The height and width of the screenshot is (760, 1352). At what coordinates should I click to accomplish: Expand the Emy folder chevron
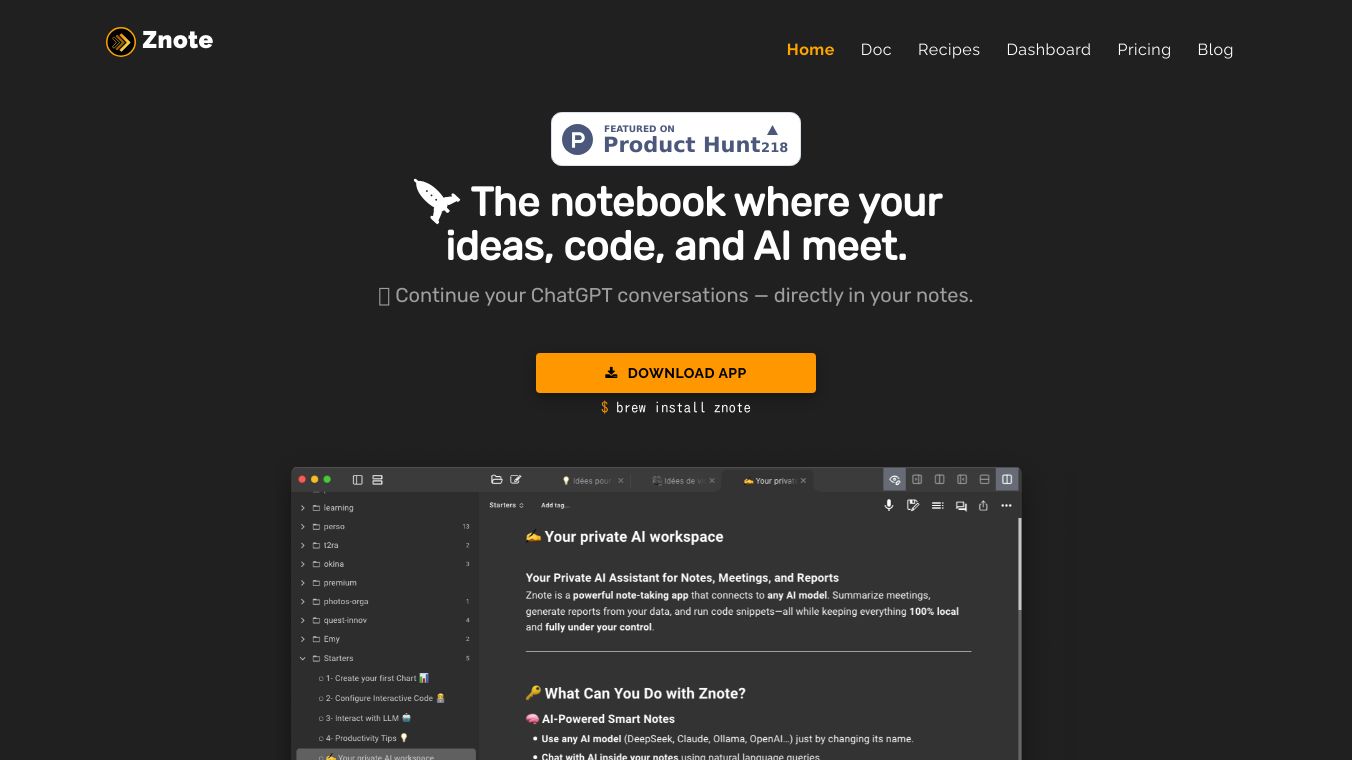[x=303, y=639]
